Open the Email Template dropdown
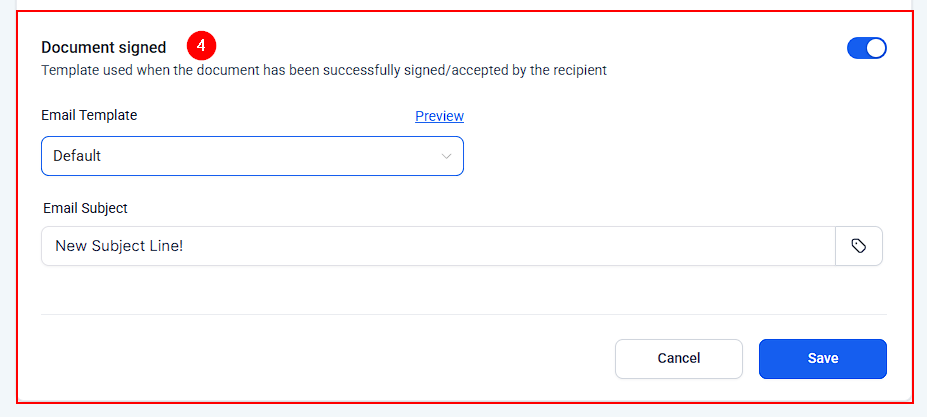Screen dimensions: 927x417 click(252, 156)
